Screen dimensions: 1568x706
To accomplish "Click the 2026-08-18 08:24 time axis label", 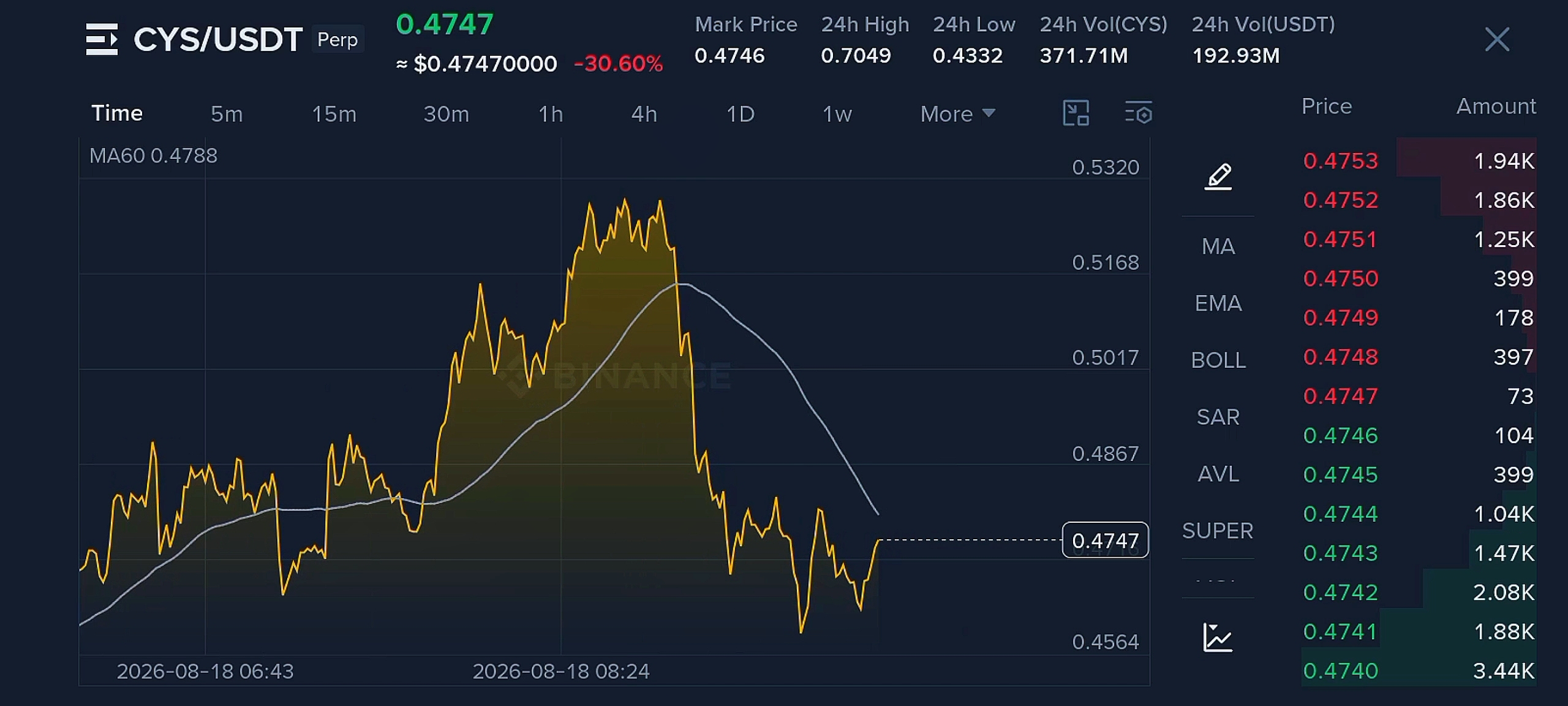I will point(561,672).
